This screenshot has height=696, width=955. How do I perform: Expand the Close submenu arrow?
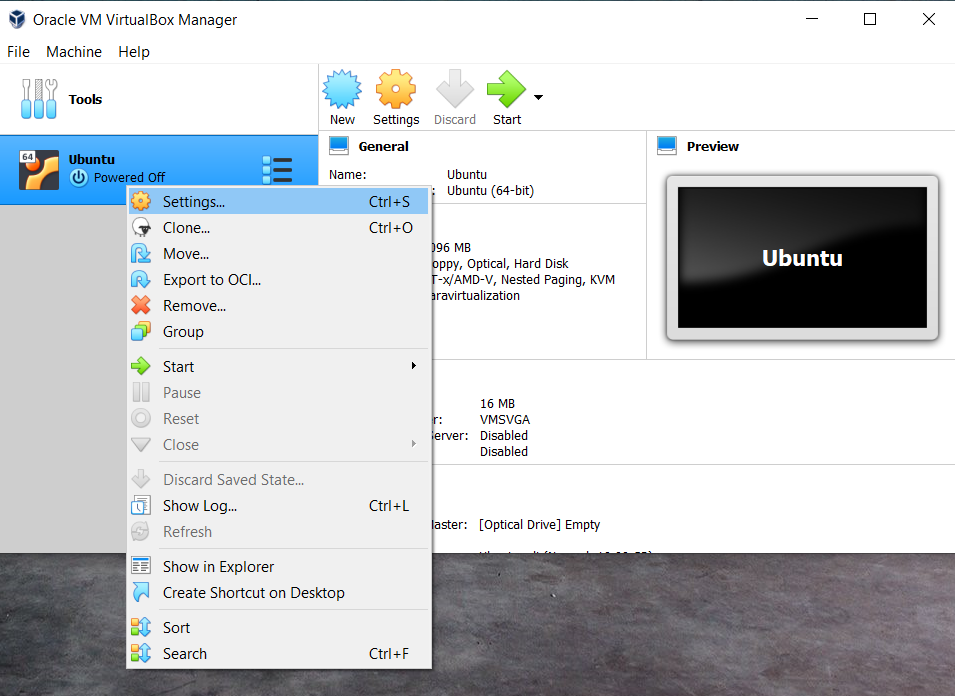pos(414,443)
